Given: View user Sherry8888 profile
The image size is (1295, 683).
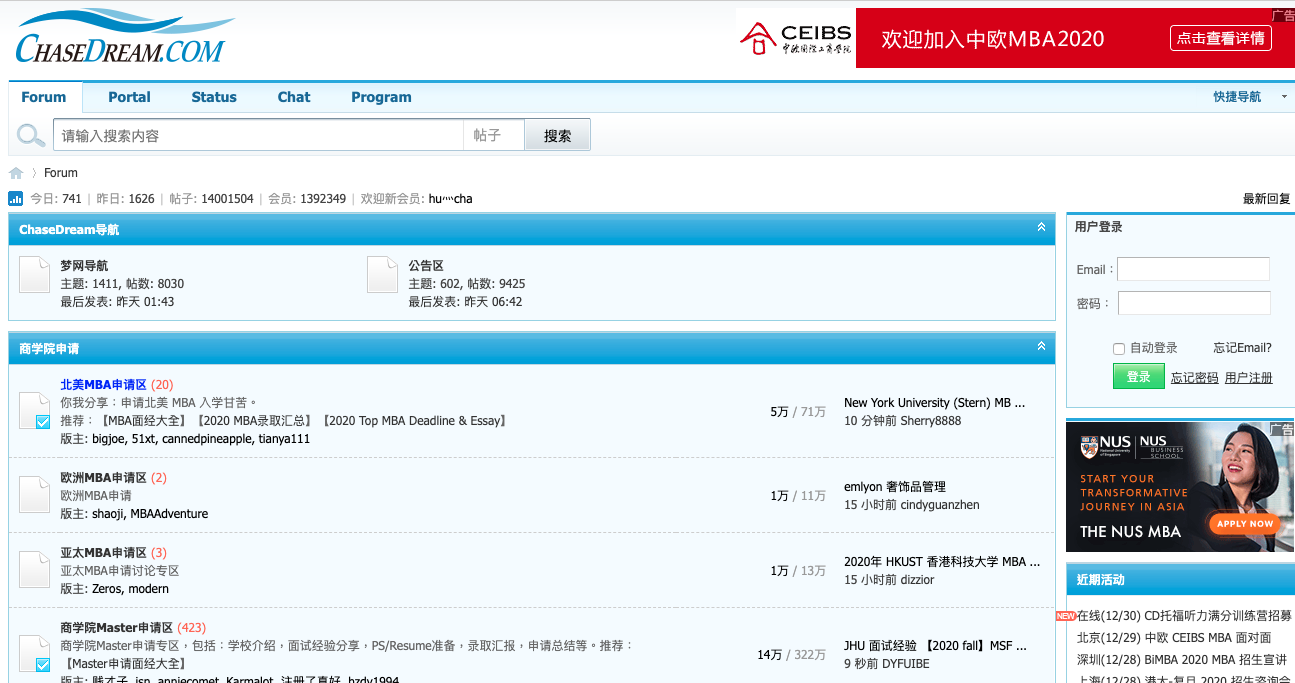Looking at the screenshot, I should [930, 421].
